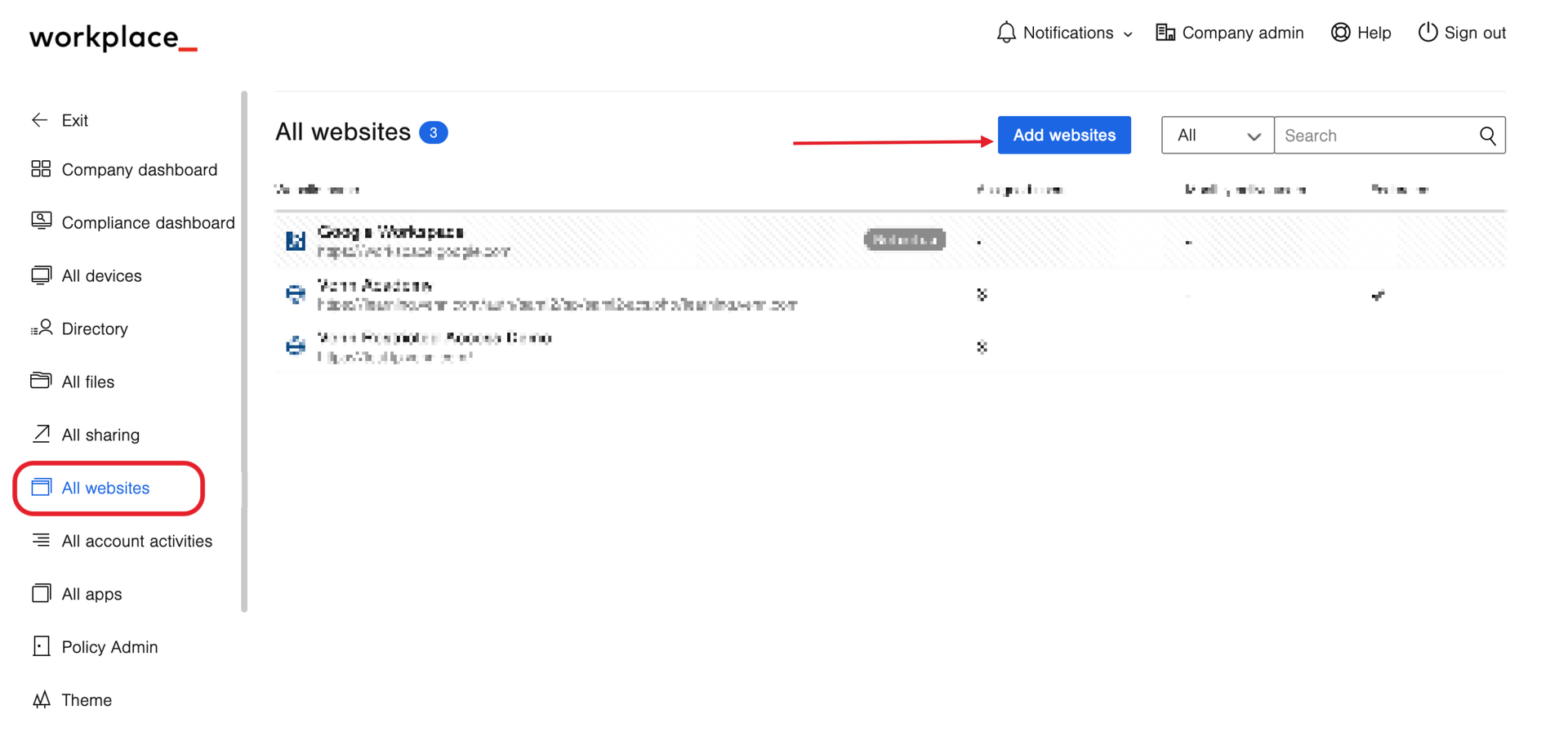The width and height of the screenshot is (1568, 750).
Task: Click the All sharing arrow icon
Action: [41, 434]
